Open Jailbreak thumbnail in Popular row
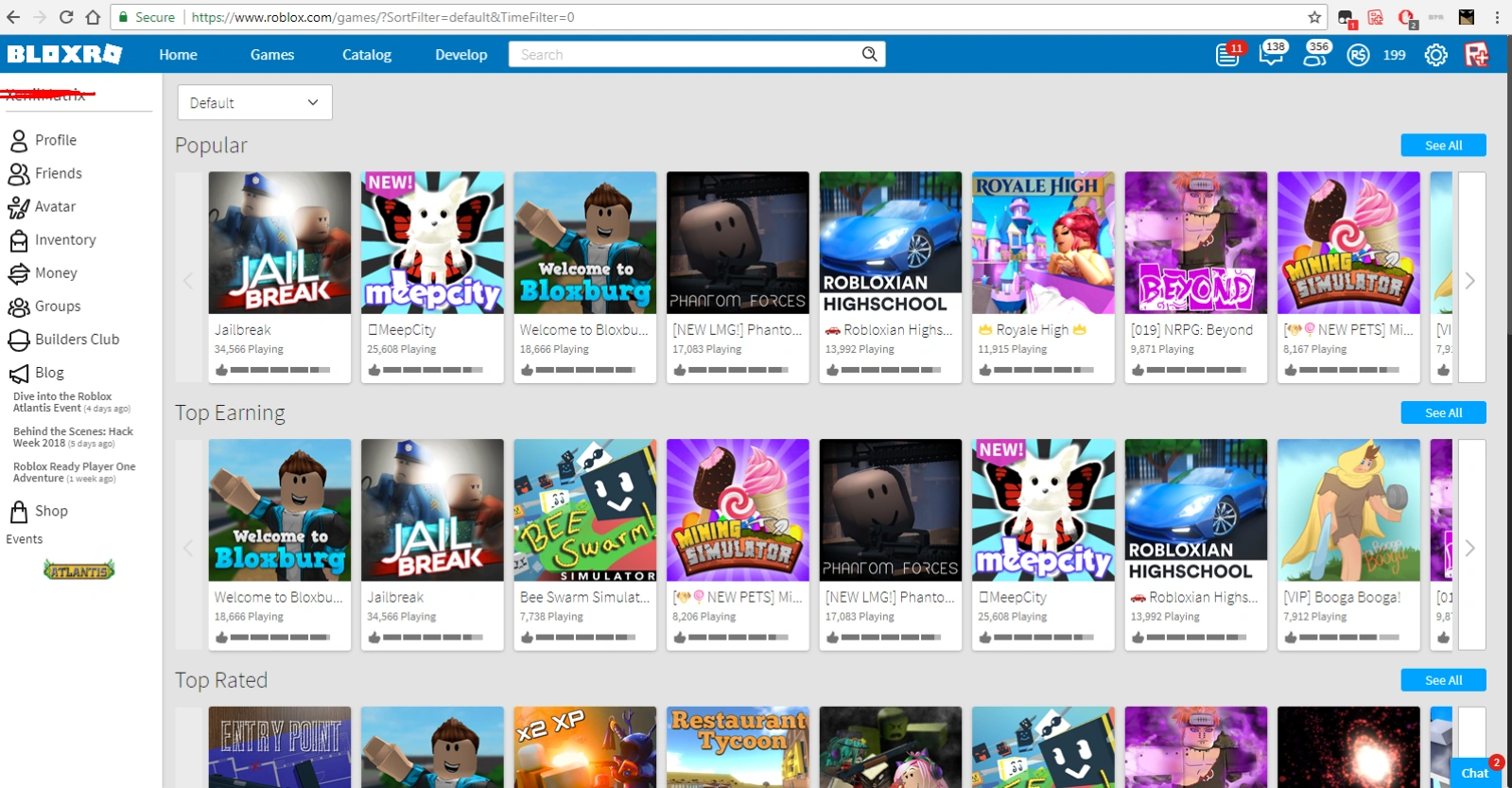This screenshot has height=788, width=1512. [280, 242]
